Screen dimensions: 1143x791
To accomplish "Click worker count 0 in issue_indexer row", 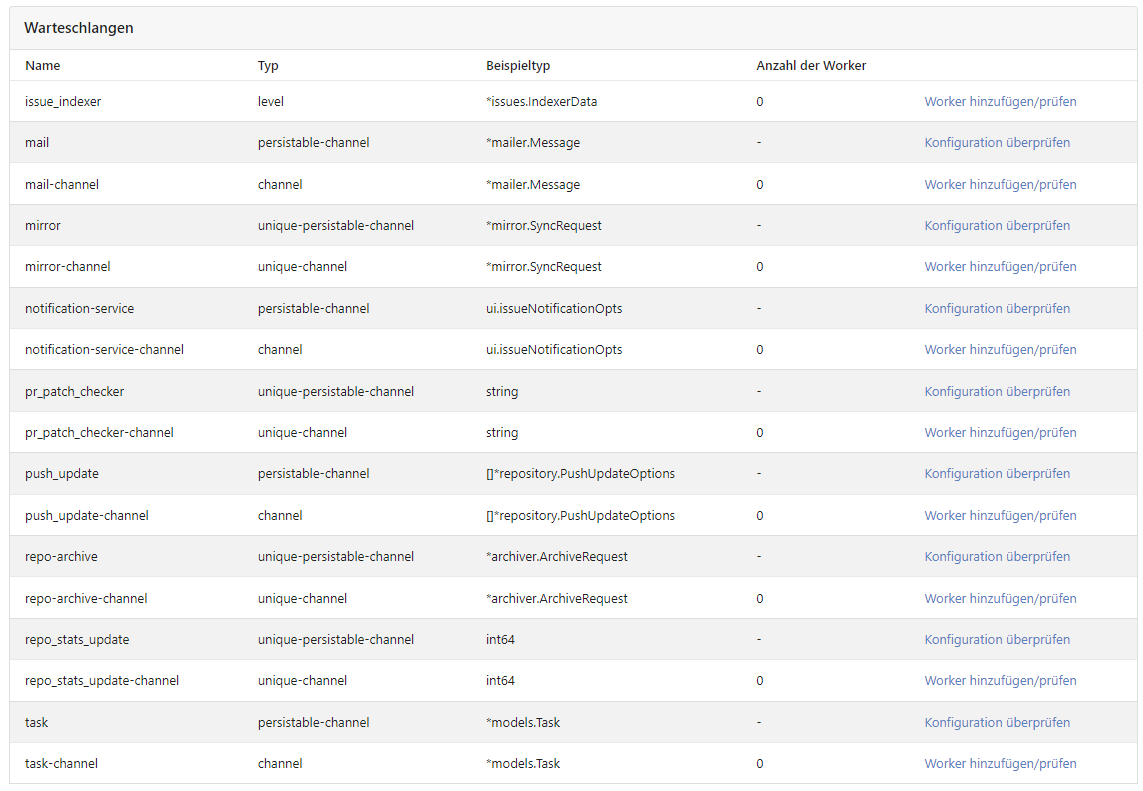I will tap(760, 101).
